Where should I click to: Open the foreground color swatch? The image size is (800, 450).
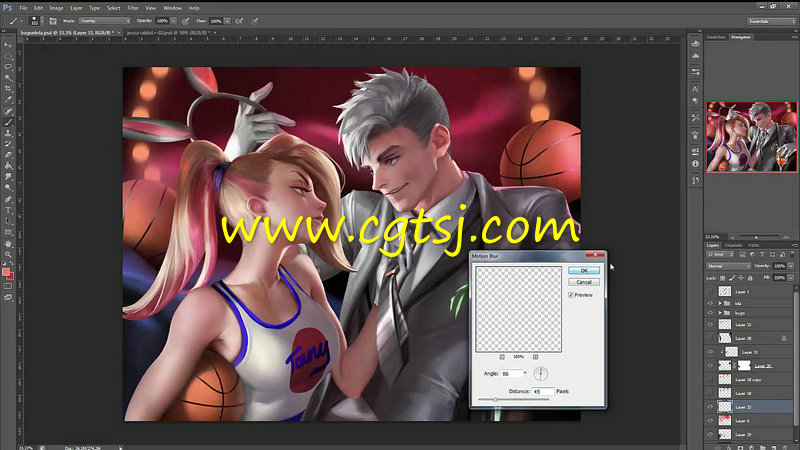(6, 272)
